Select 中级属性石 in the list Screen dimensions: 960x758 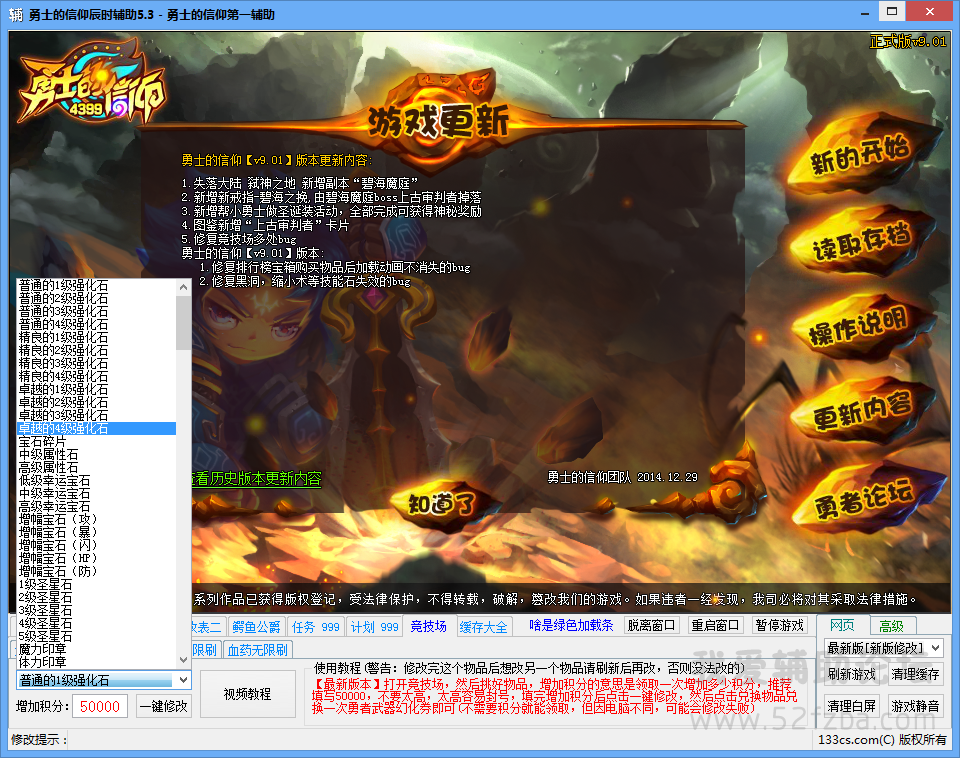pyautogui.click(x=96, y=454)
